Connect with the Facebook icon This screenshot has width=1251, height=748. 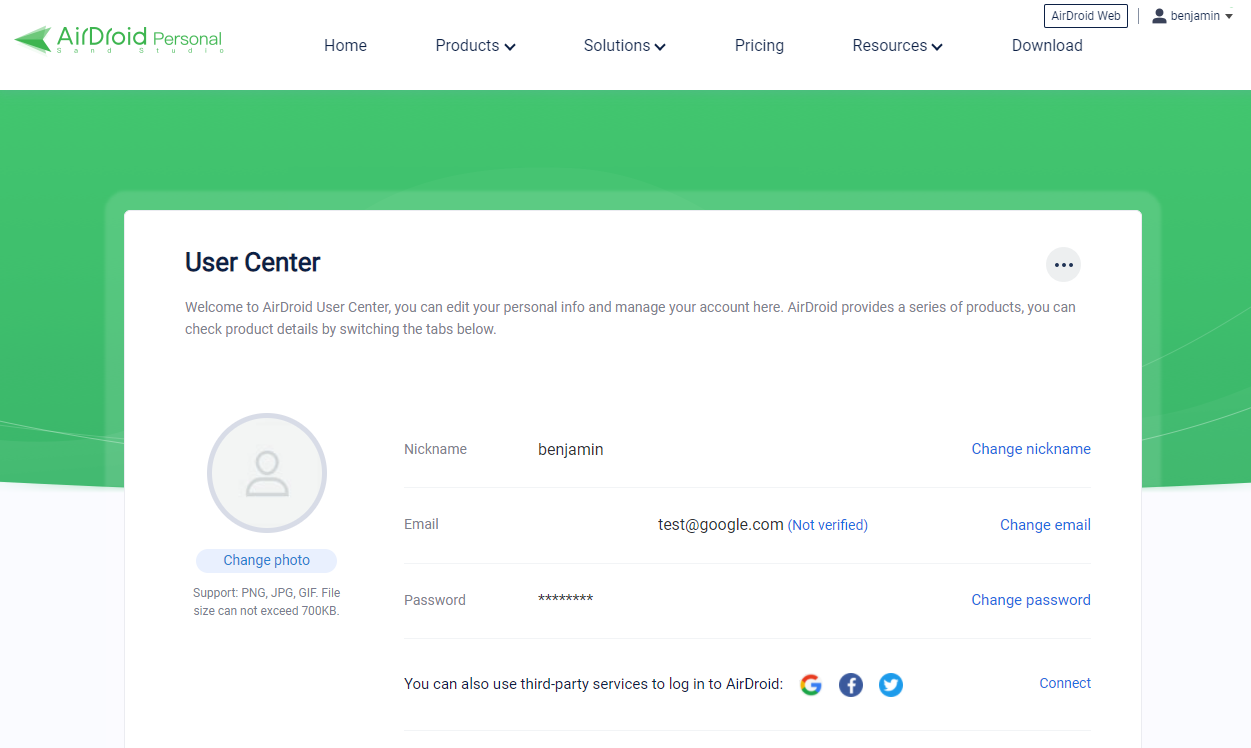(851, 685)
